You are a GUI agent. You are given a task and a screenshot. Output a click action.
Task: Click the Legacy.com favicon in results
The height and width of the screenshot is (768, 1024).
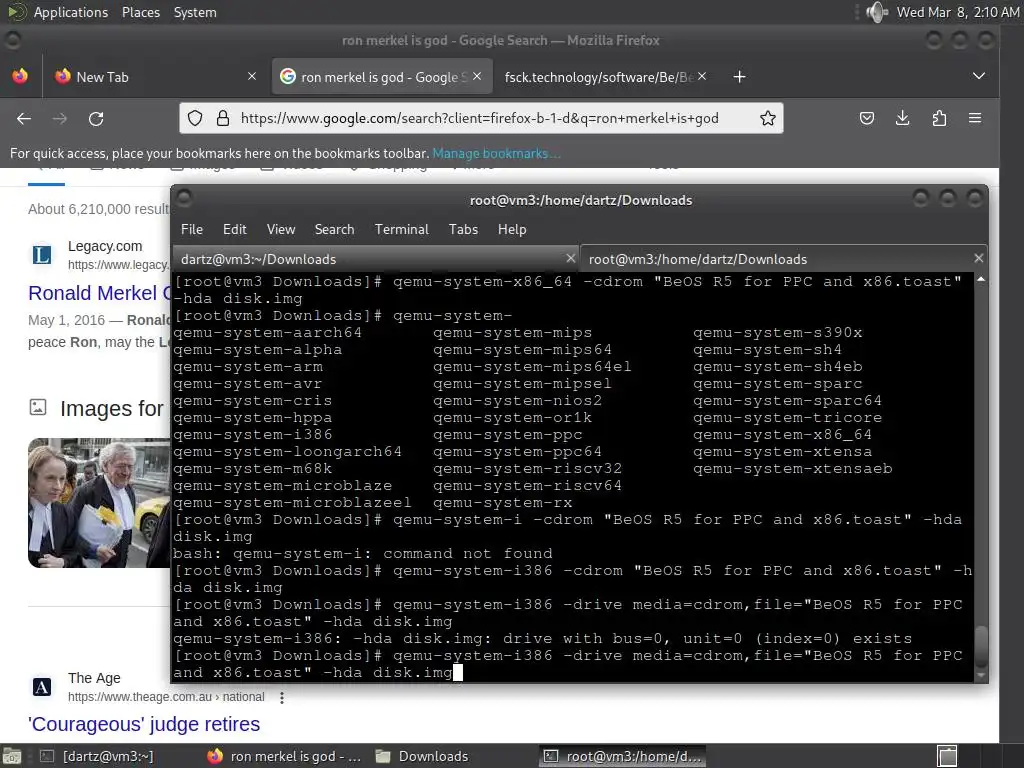pyautogui.click(x=42, y=255)
